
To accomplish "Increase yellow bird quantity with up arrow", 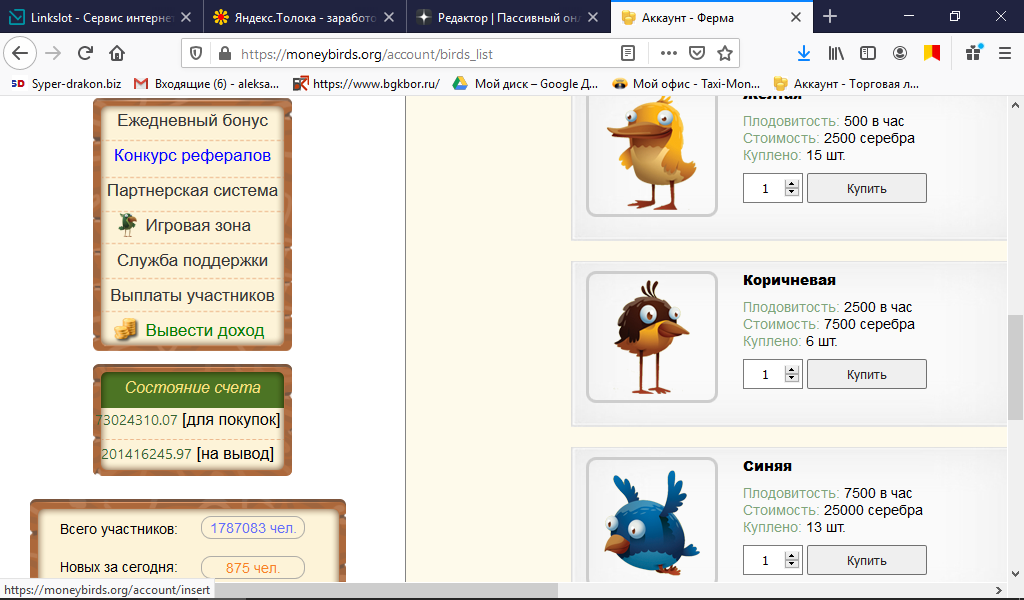I will point(792,183).
